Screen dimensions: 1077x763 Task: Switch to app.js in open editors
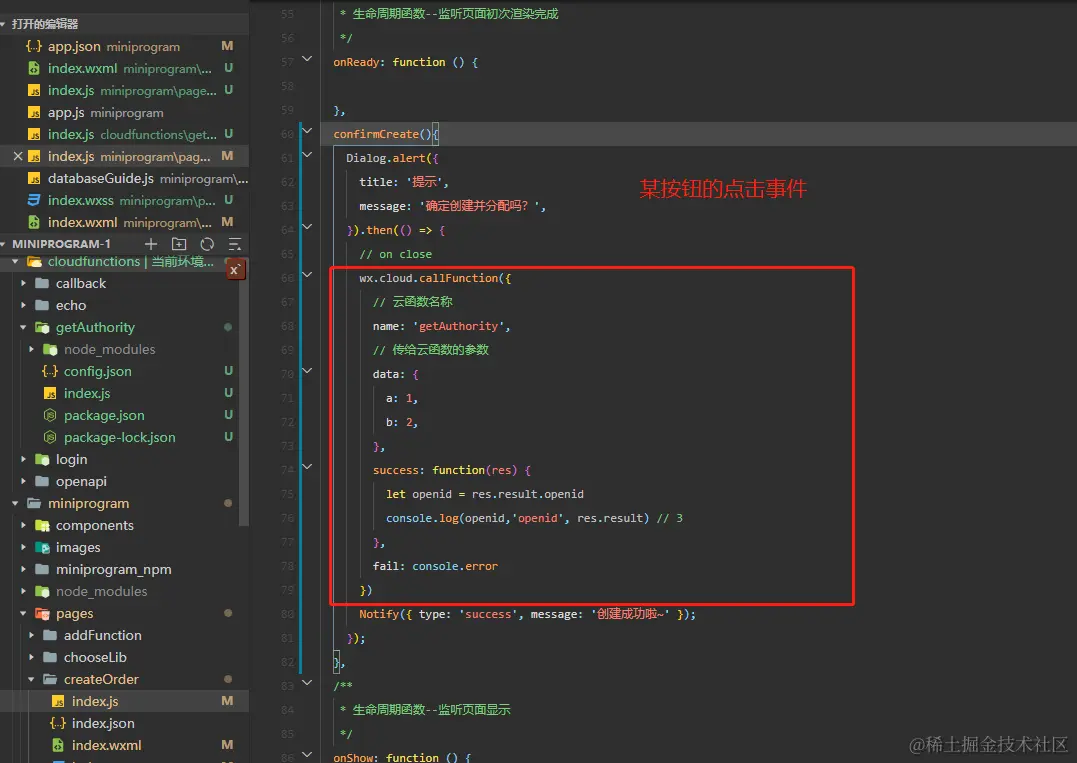pos(66,113)
